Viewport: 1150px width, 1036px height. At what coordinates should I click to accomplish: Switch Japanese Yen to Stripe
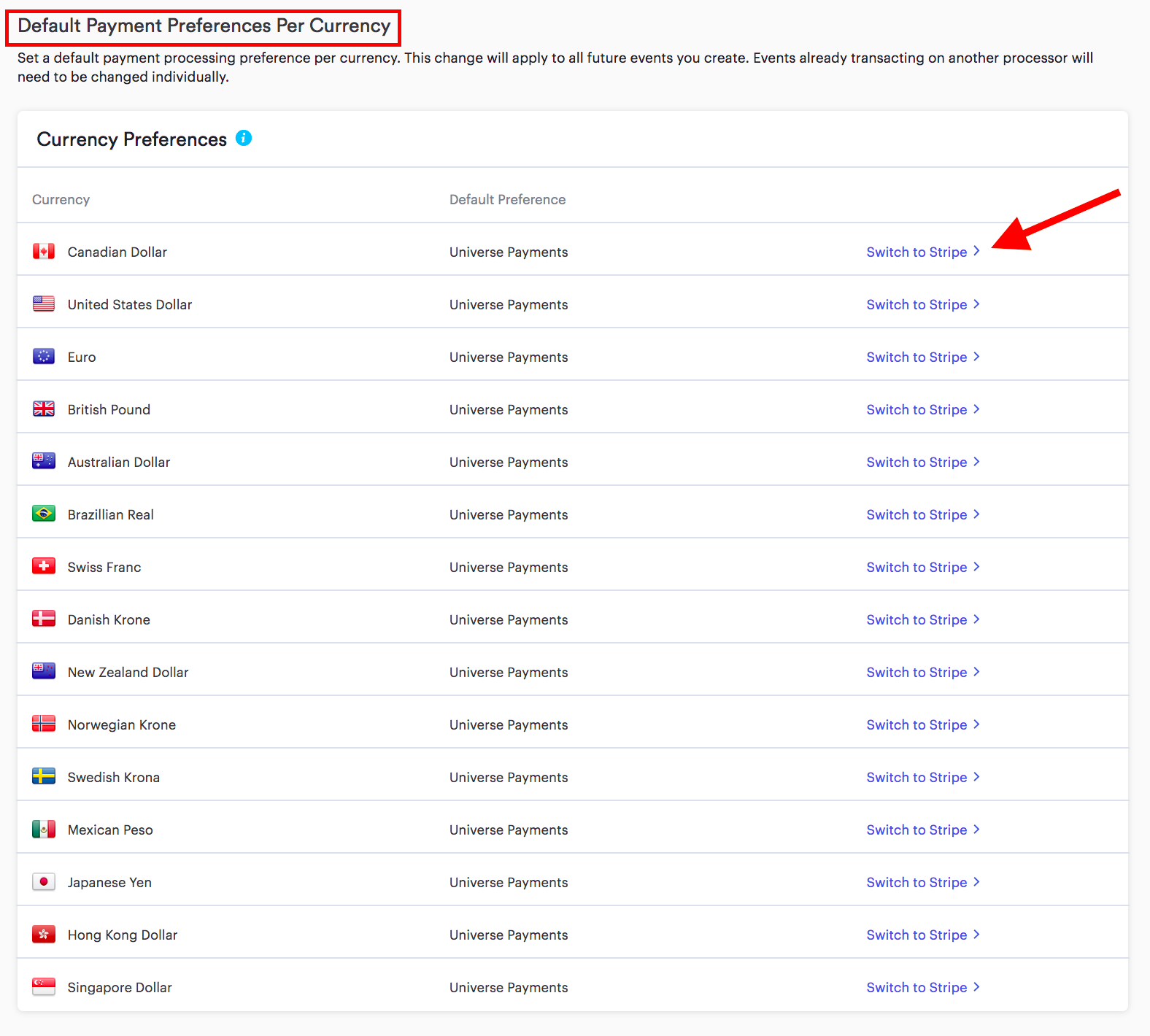click(x=923, y=882)
